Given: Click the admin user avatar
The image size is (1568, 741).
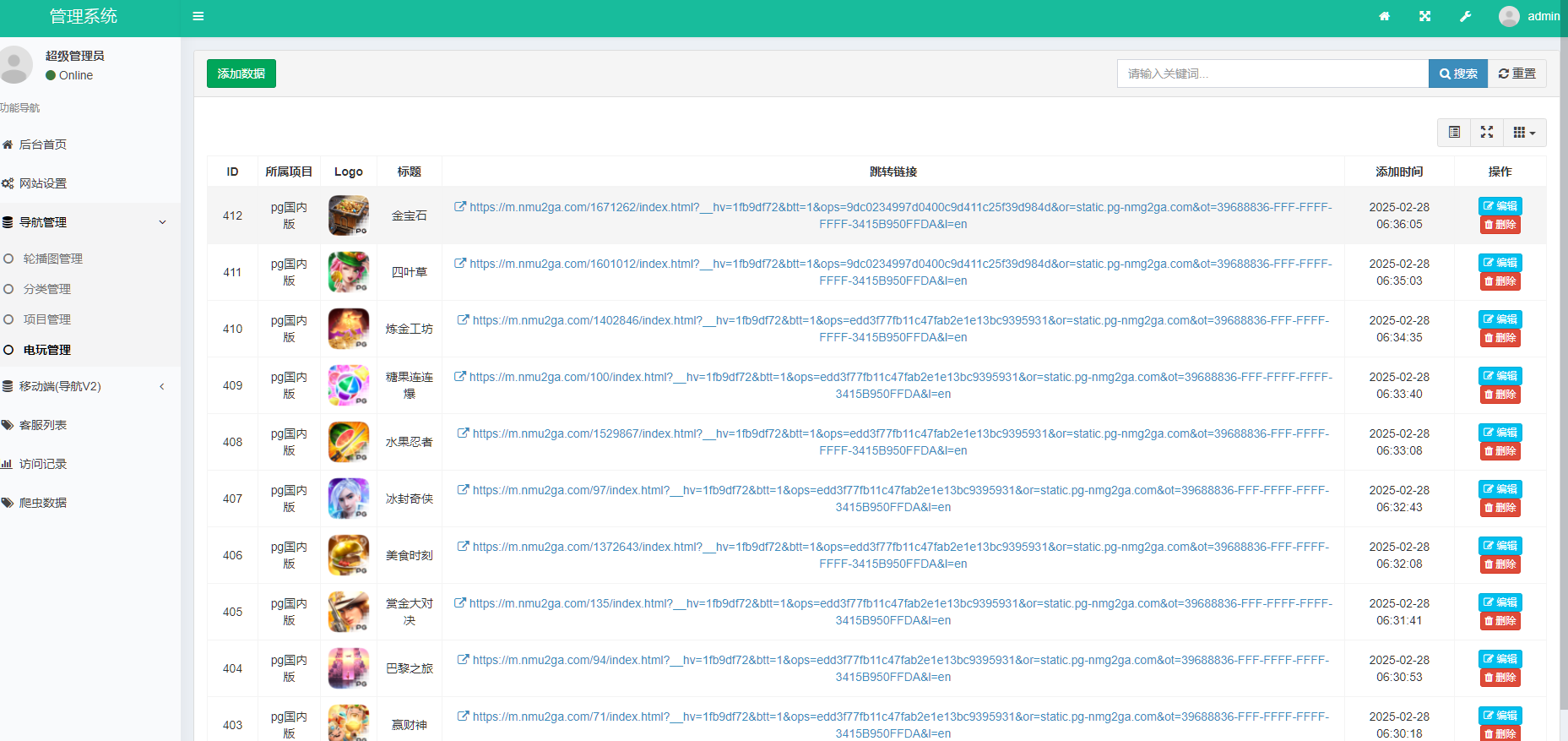Looking at the screenshot, I should pyautogui.click(x=1508, y=16).
